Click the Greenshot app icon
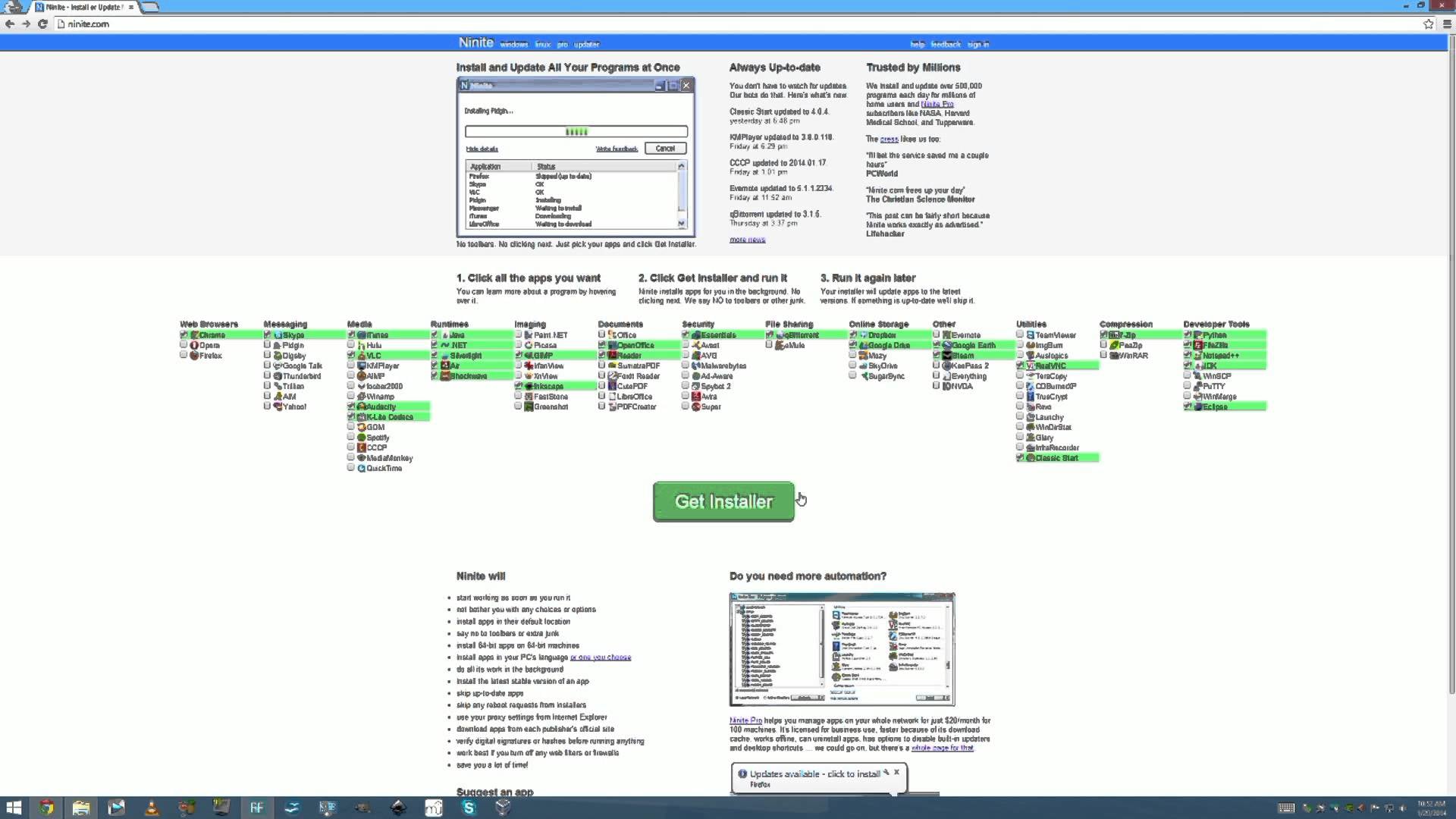1456x819 pixels. click(x=529, y=407)
